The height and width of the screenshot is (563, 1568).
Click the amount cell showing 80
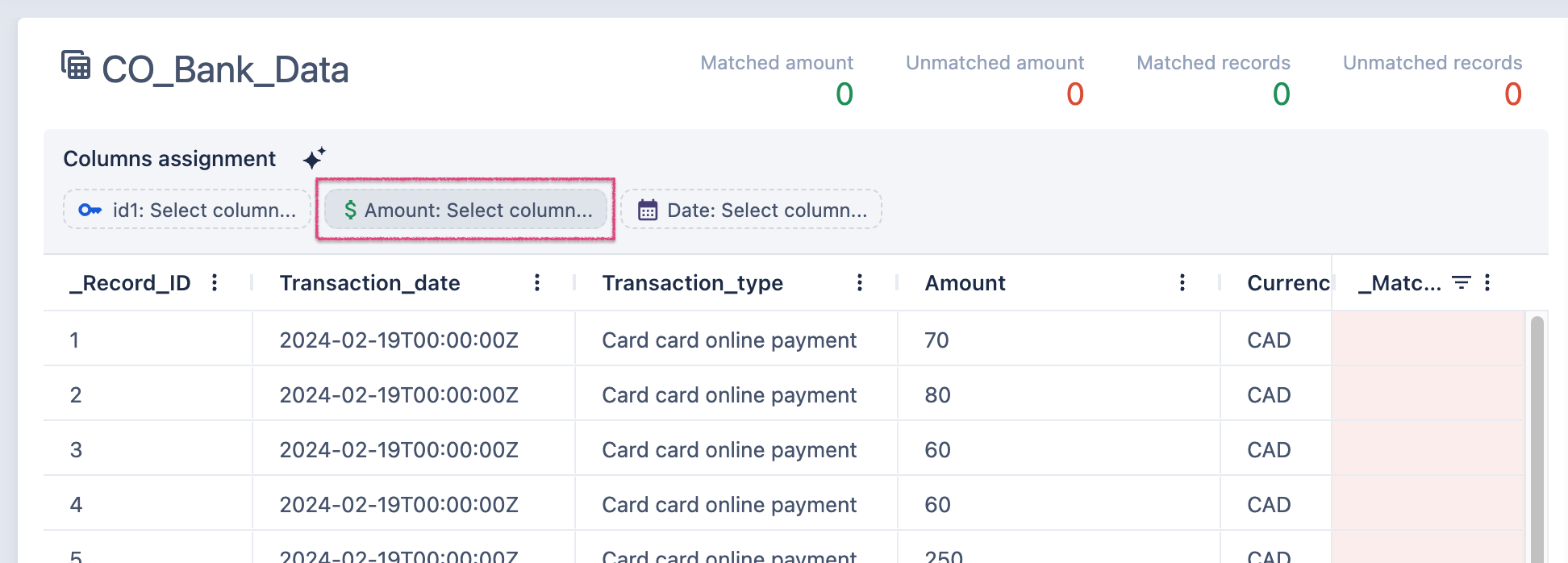coord(937,395)
